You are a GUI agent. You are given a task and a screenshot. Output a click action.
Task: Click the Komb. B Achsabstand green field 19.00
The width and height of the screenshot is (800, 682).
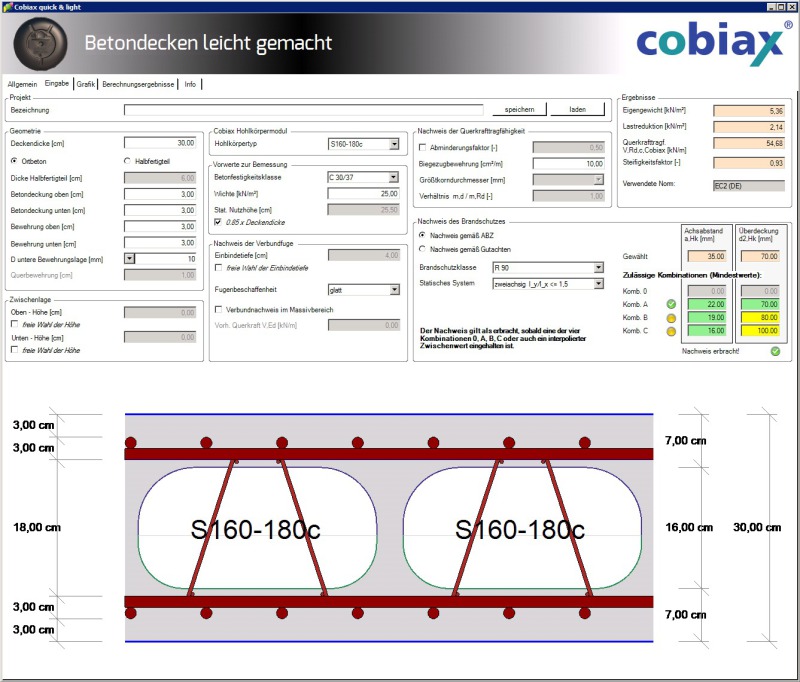coord(707,317)
